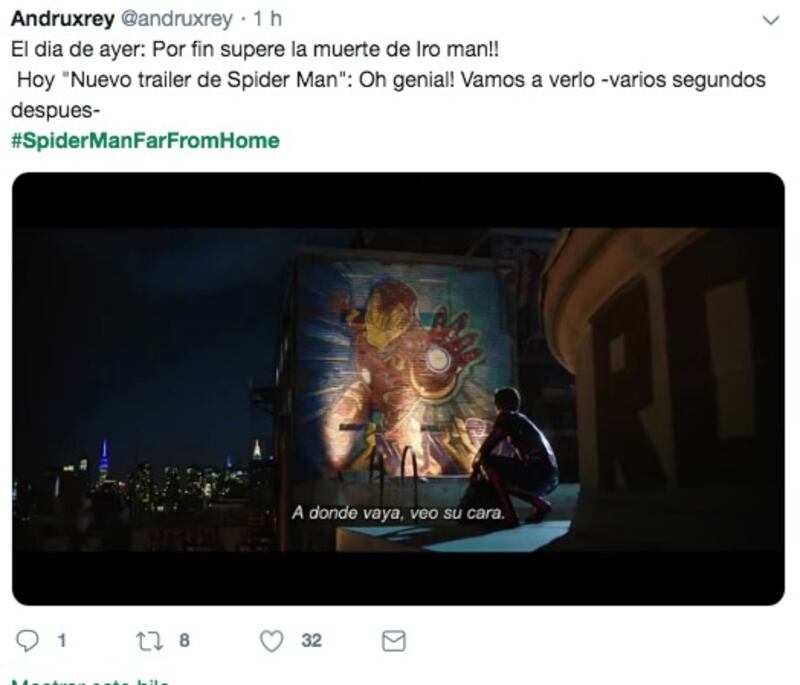Like the tweet with the heart icon
Viewport: 800px width, 685px height.
(x=271, y=641)
